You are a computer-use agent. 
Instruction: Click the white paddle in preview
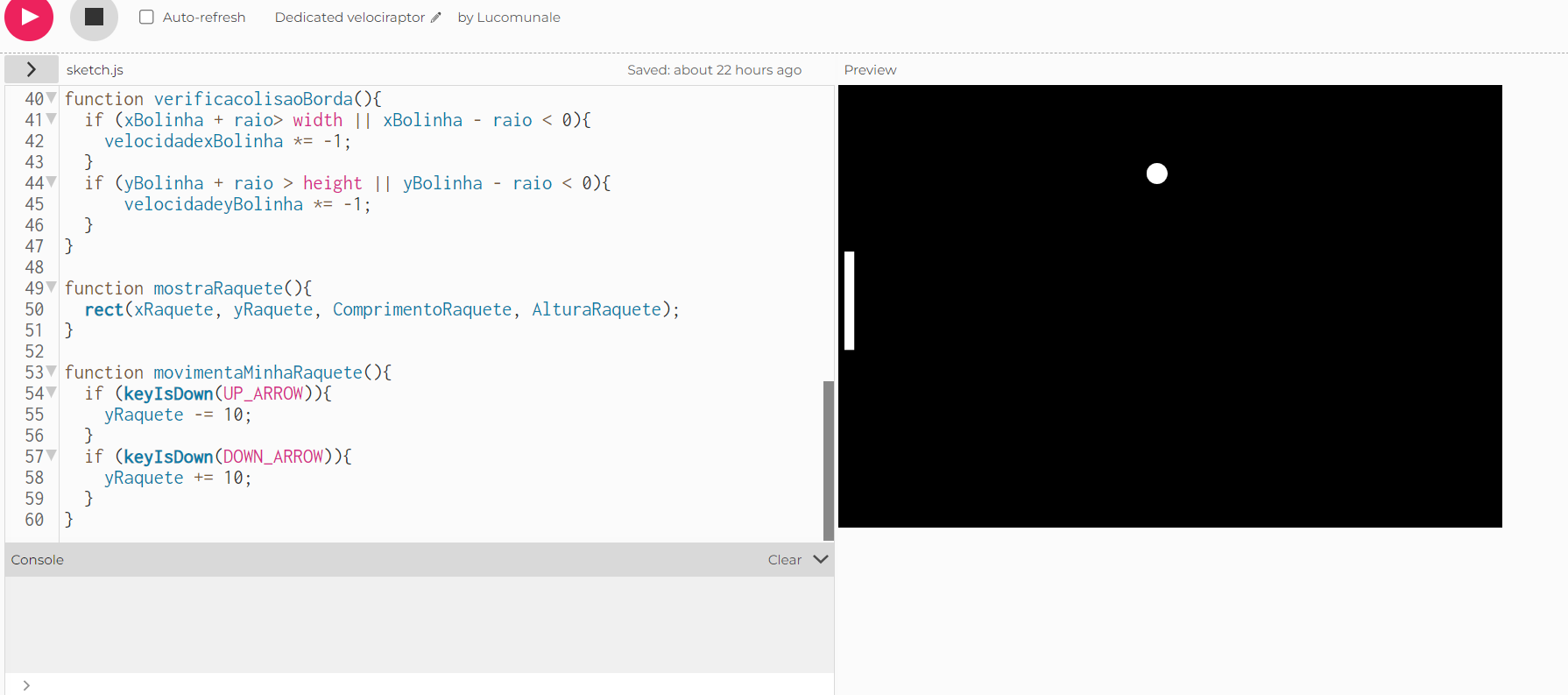coord(850,301)
